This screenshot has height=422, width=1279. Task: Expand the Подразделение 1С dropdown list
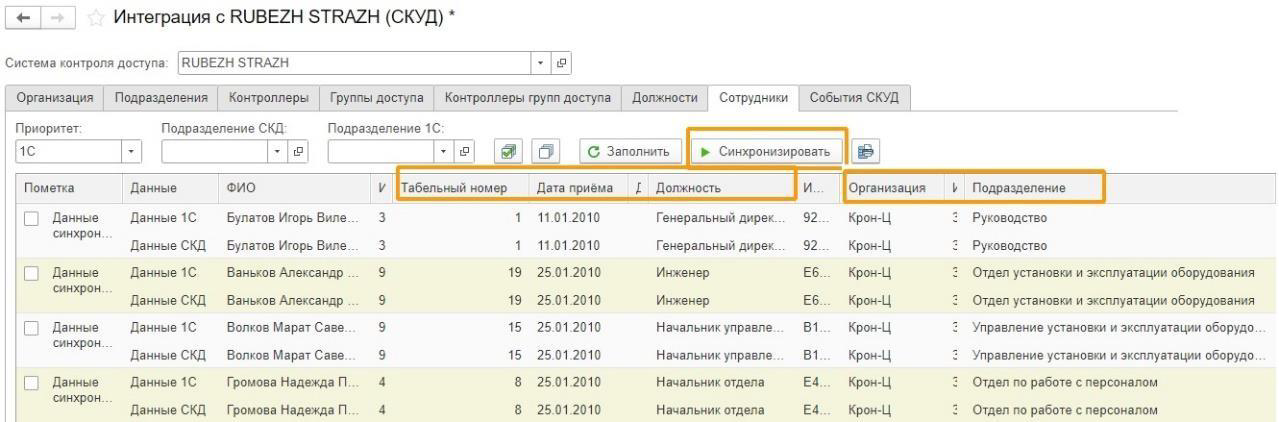(444, 152)
